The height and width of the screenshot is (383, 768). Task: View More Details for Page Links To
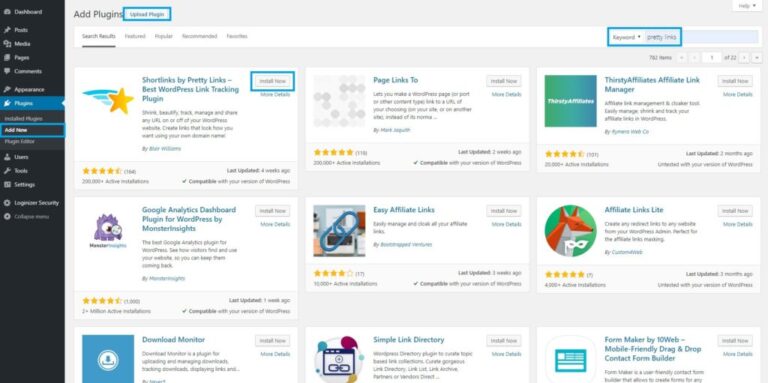(506, 94)
